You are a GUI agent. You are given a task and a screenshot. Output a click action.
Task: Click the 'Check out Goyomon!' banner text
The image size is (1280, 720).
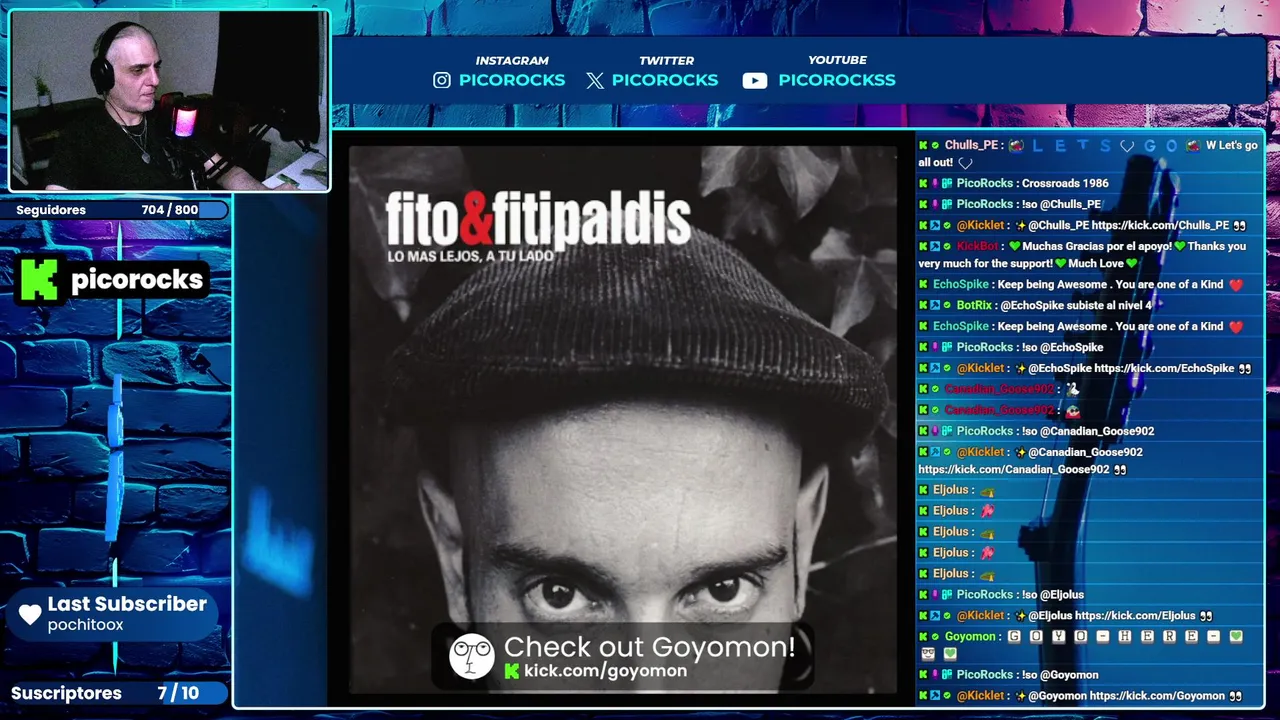(x=650, y=647)
